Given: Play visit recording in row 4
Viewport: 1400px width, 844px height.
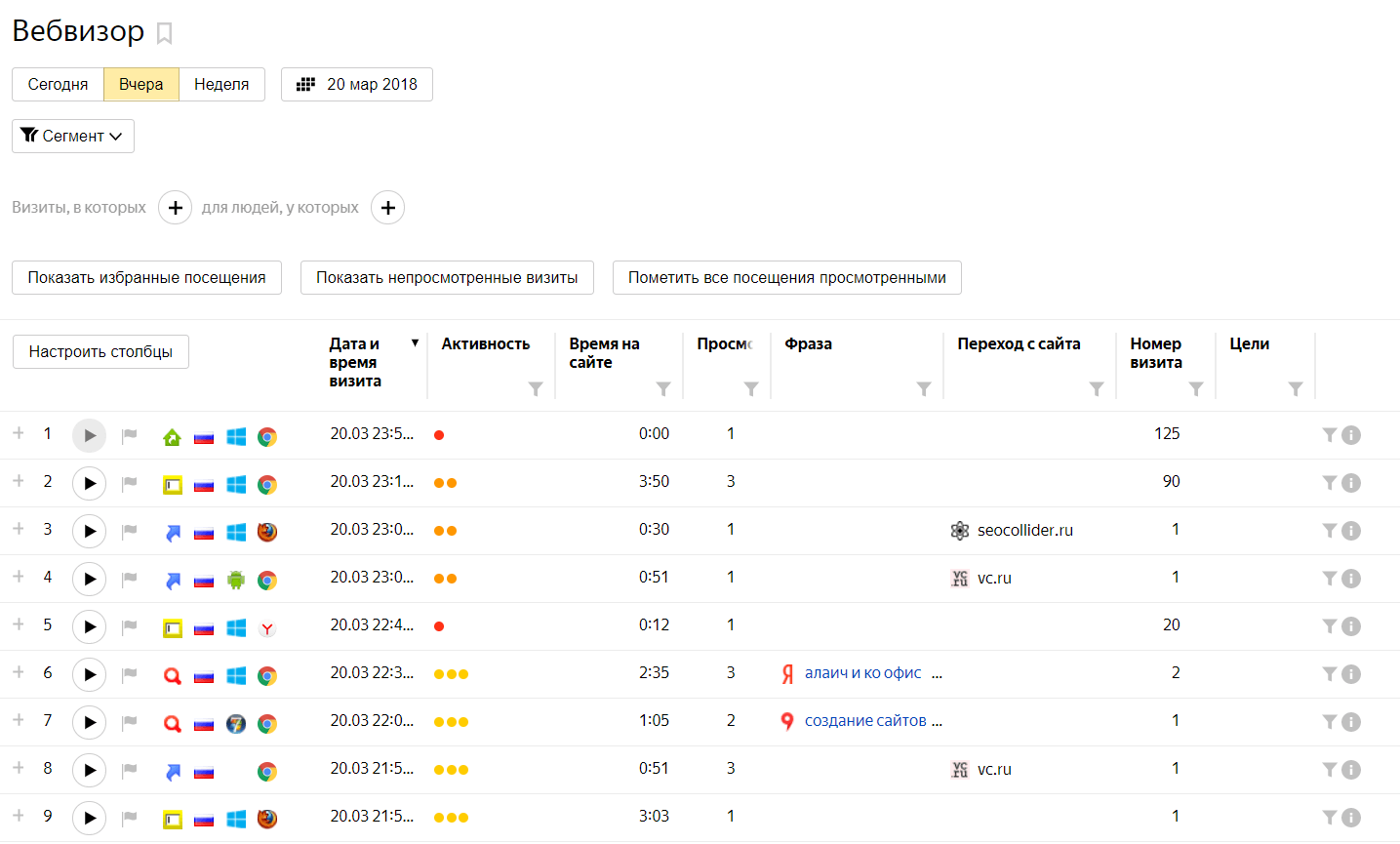Looking at the screenshot, I should (x=89, y=579).
